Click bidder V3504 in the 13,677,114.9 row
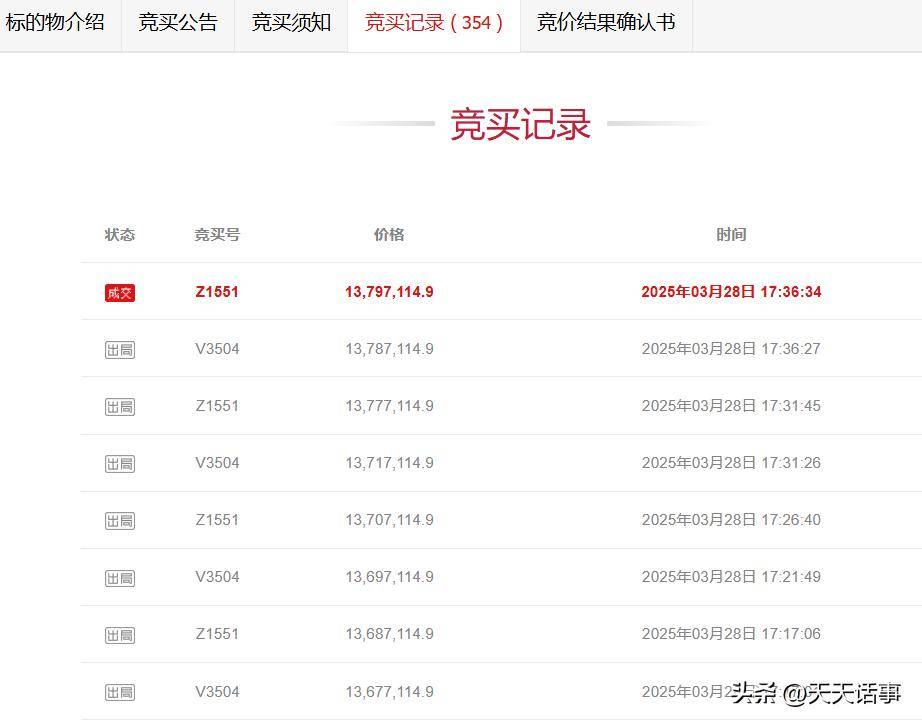Screen dimensions: 922x726 [217, 691]
